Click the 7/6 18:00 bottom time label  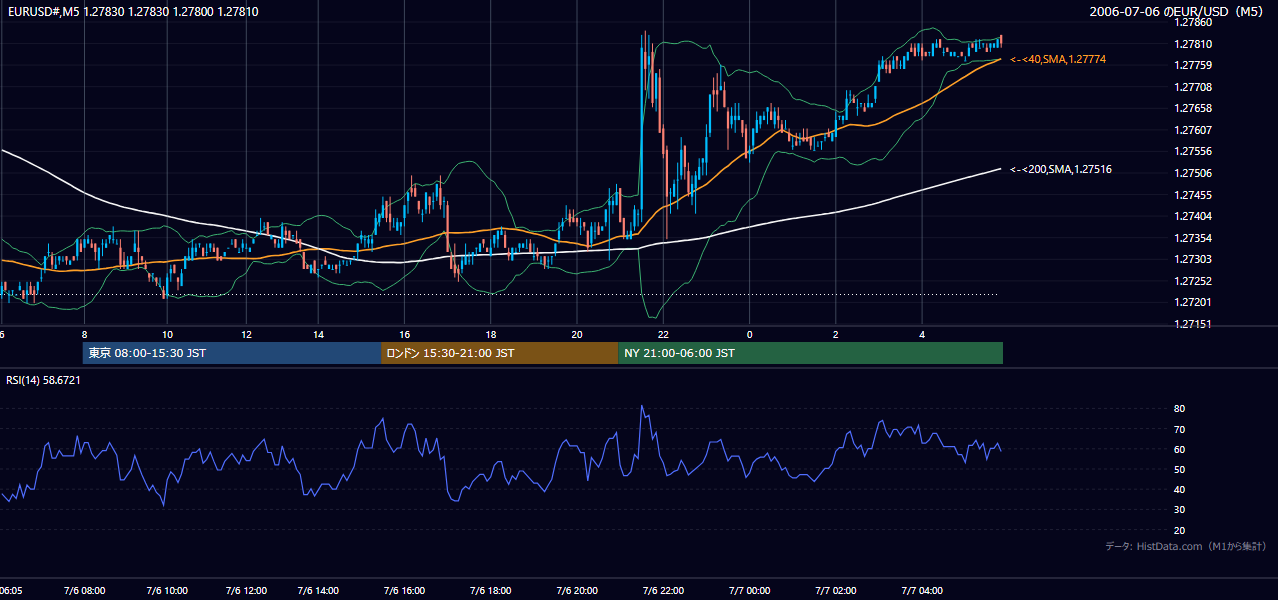[x=490, y=591]
